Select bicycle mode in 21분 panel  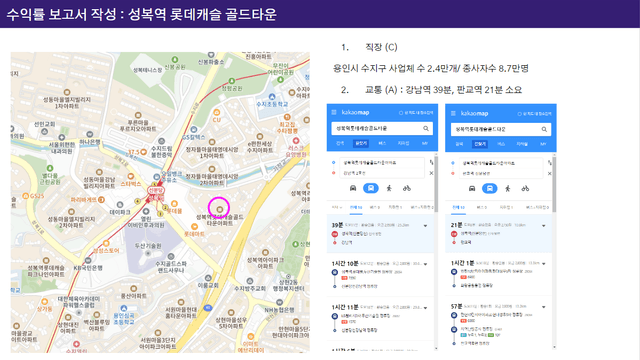pos(525,189)
